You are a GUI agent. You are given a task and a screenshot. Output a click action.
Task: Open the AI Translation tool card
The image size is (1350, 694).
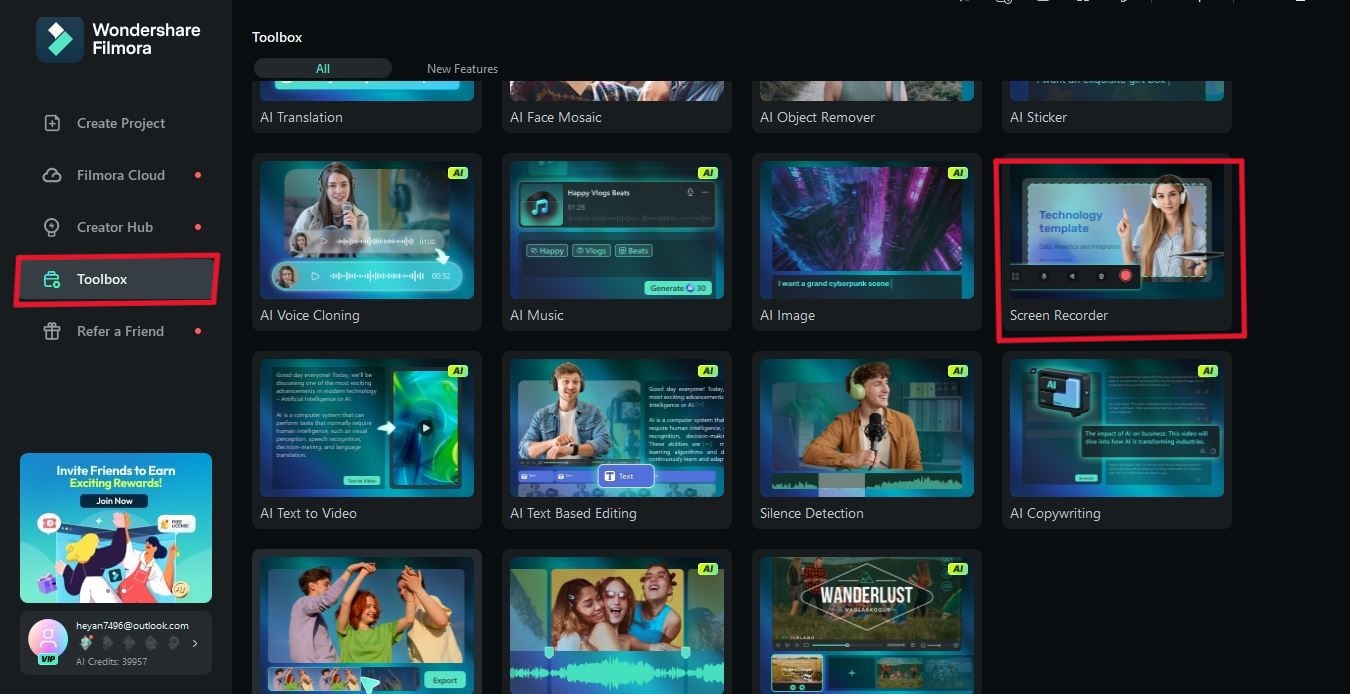[x=367, y=107]
